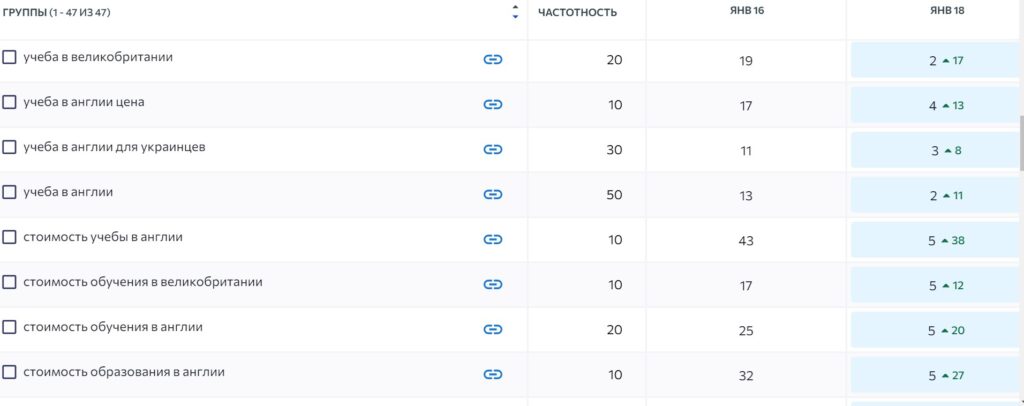
Task: Open link icon for учеба в англии цена
Action: [492, 104]
